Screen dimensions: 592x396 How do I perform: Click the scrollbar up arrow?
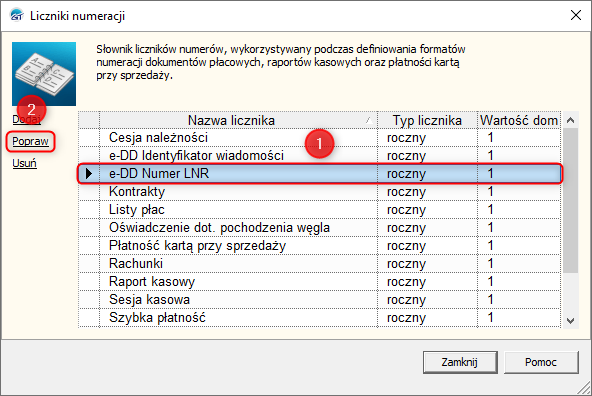coord(570,120)
